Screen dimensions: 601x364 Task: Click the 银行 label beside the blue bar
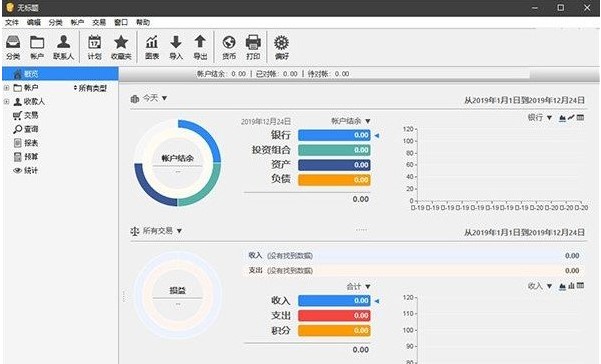(281, 135)
